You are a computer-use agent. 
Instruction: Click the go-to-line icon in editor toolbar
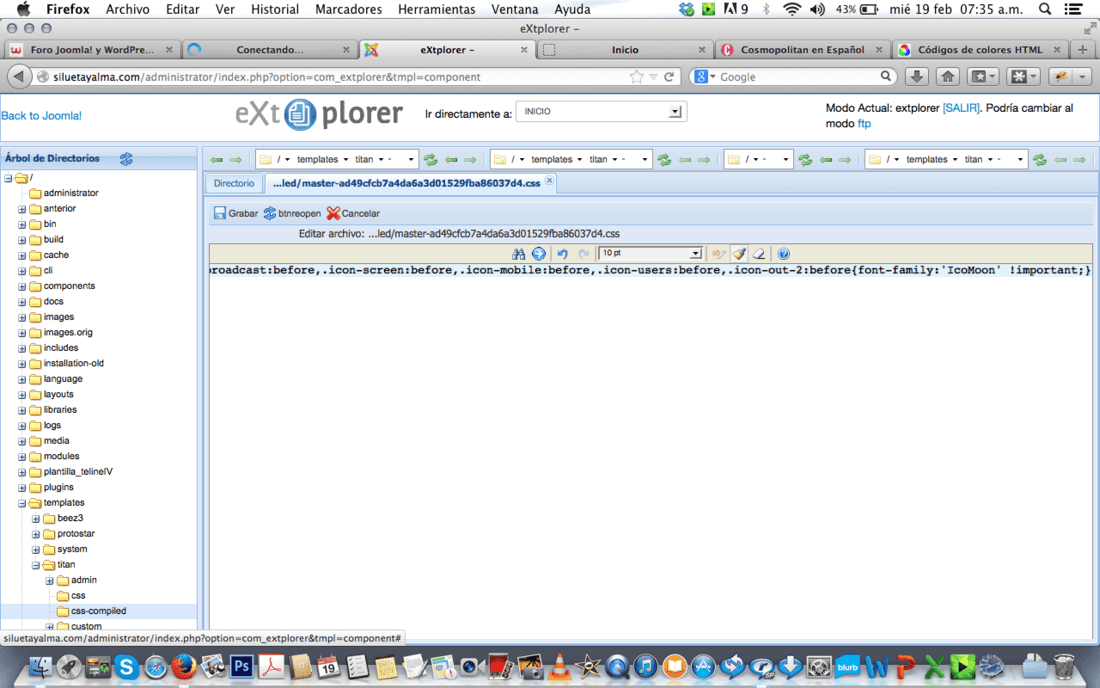[539, 254]
